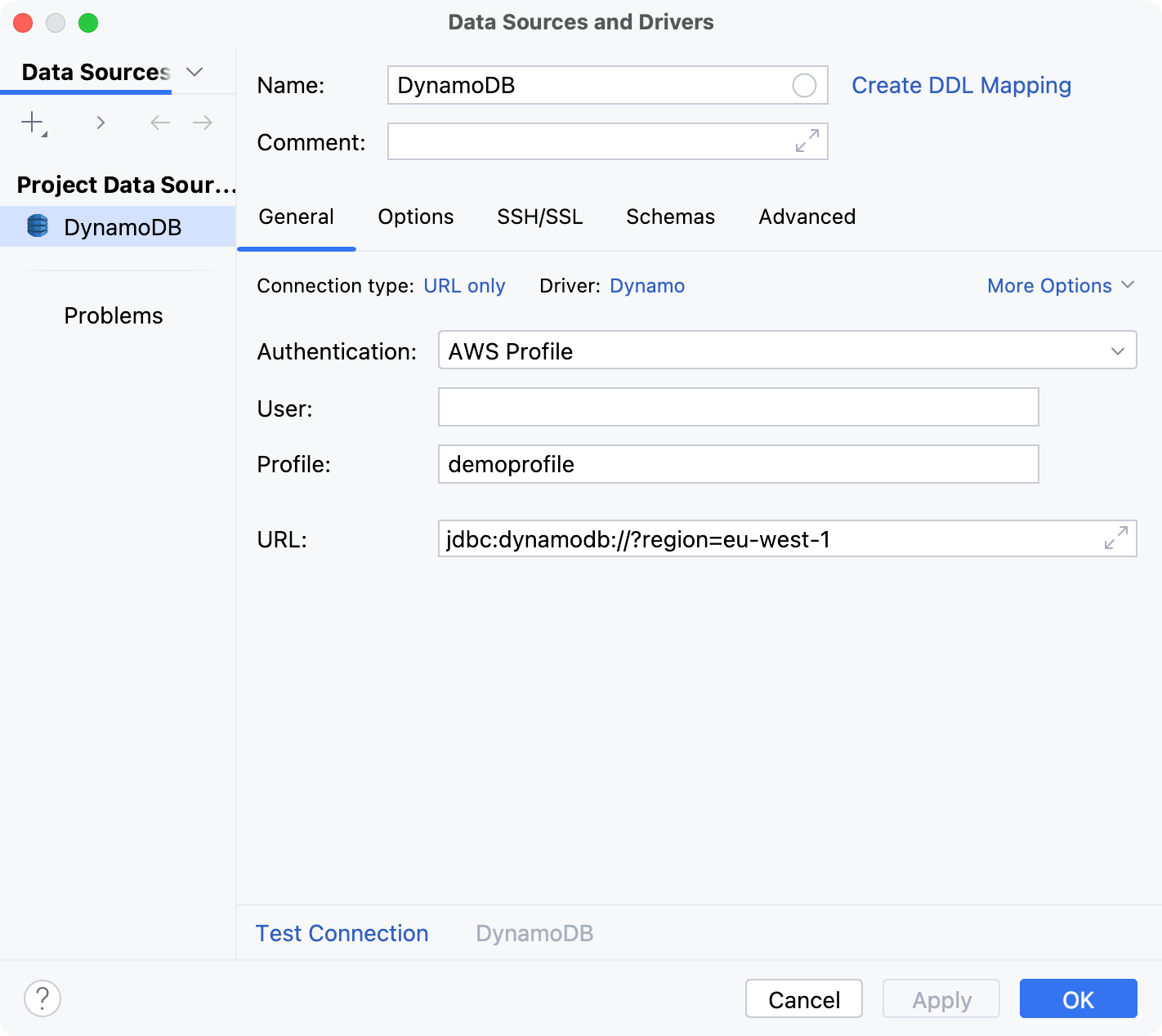The height and width of the screenshot is (1036, 1162).
Task: Click the forward navigation arrow icon
Action: (202, 122)
